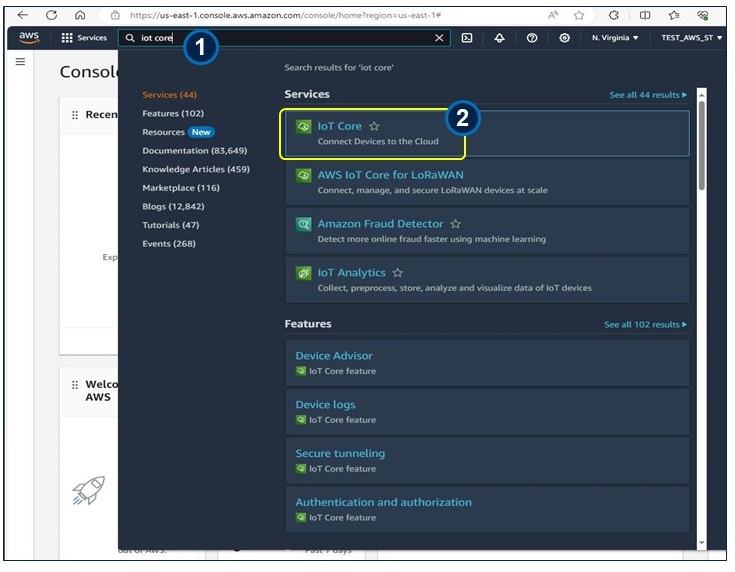Screen dimensions: 735x572
Task: Open AWS IoT Core for LoRaWAN
Action: coord(390,175)
